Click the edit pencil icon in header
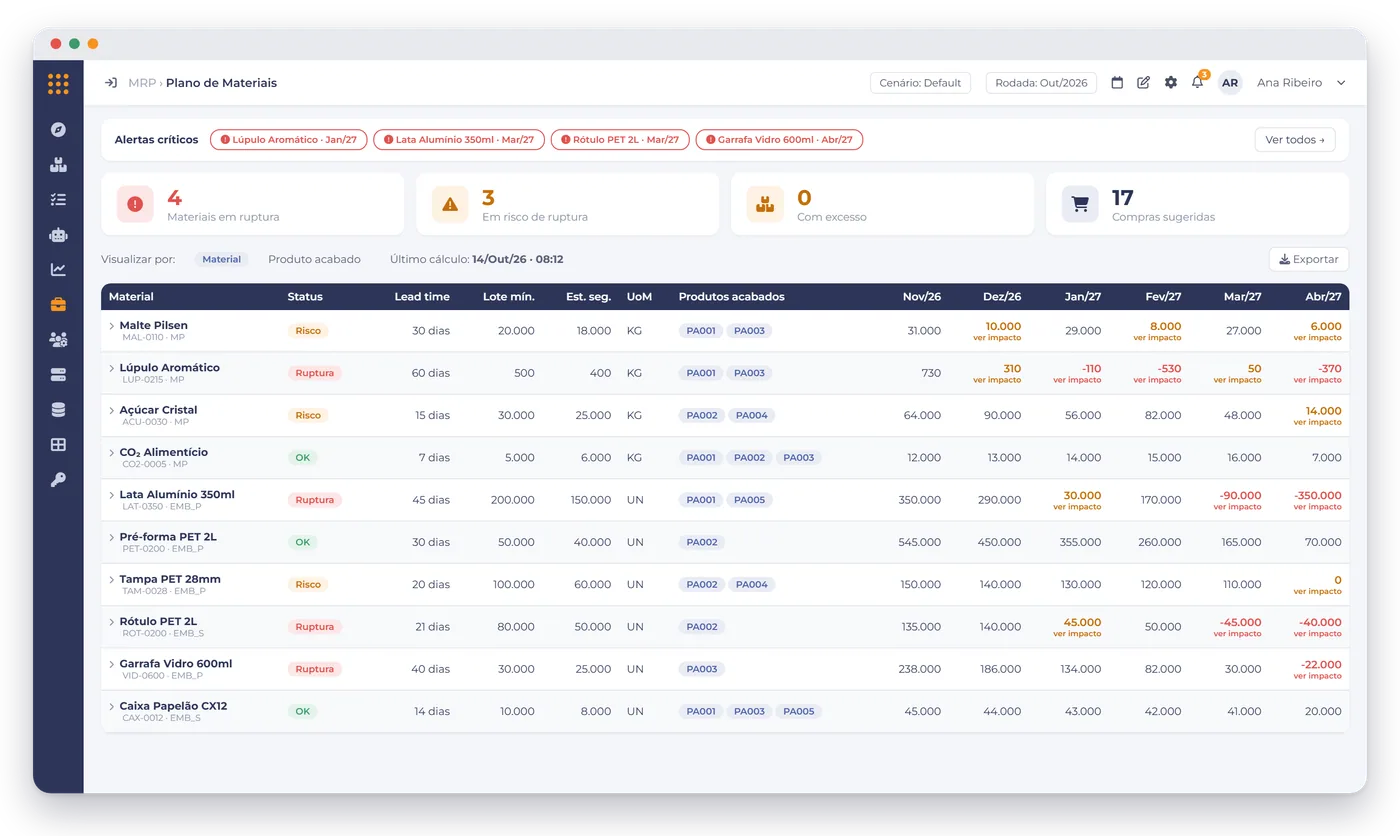The width and height of the screenshot is (1400, 836). 1144,83
